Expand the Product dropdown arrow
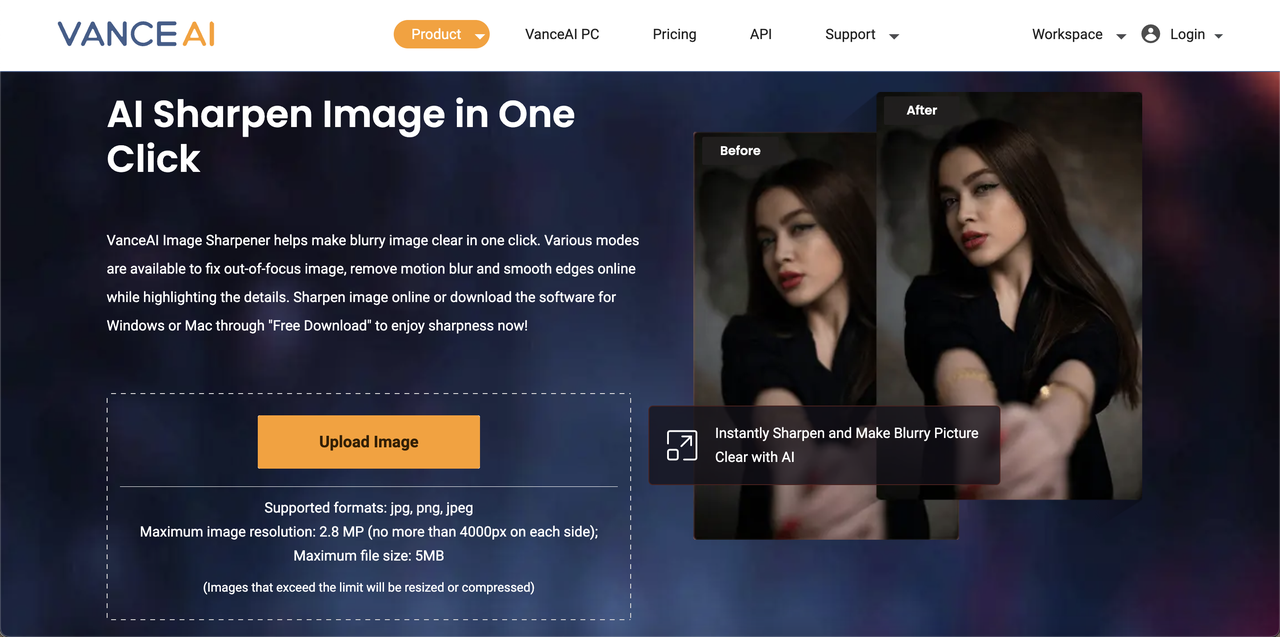The width and height of the screenshot is (1280, 637). coord(480,36)
